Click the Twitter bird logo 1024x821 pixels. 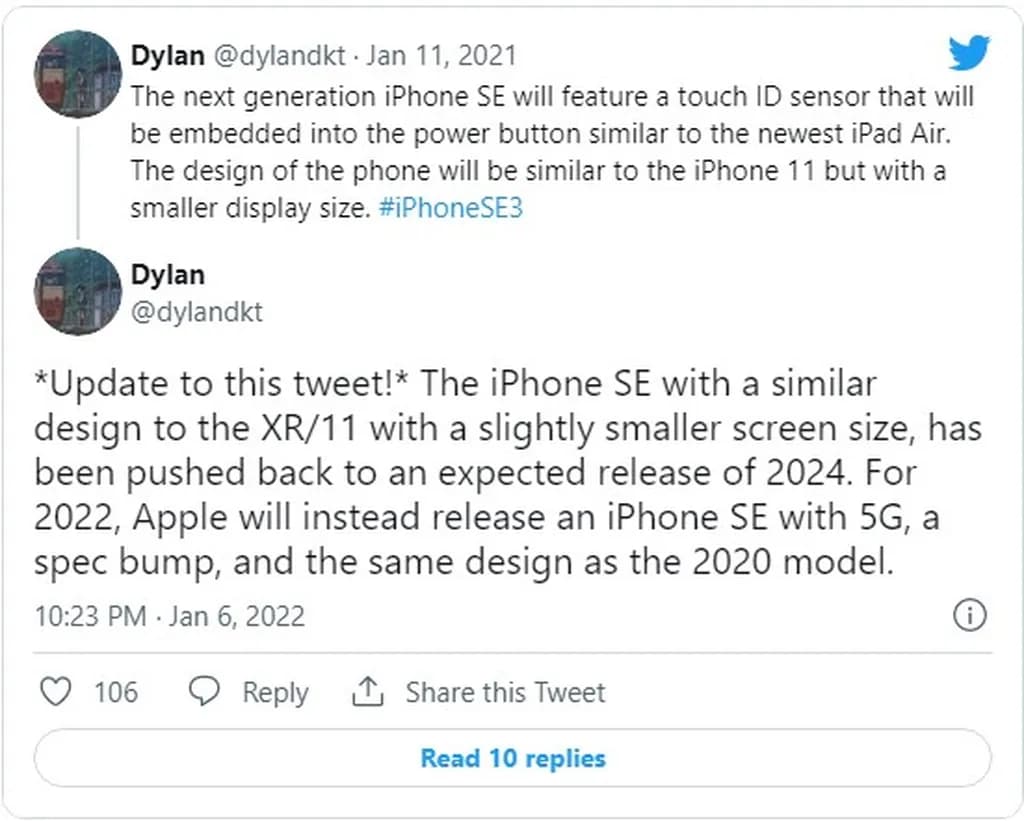(x=968, y=52)
